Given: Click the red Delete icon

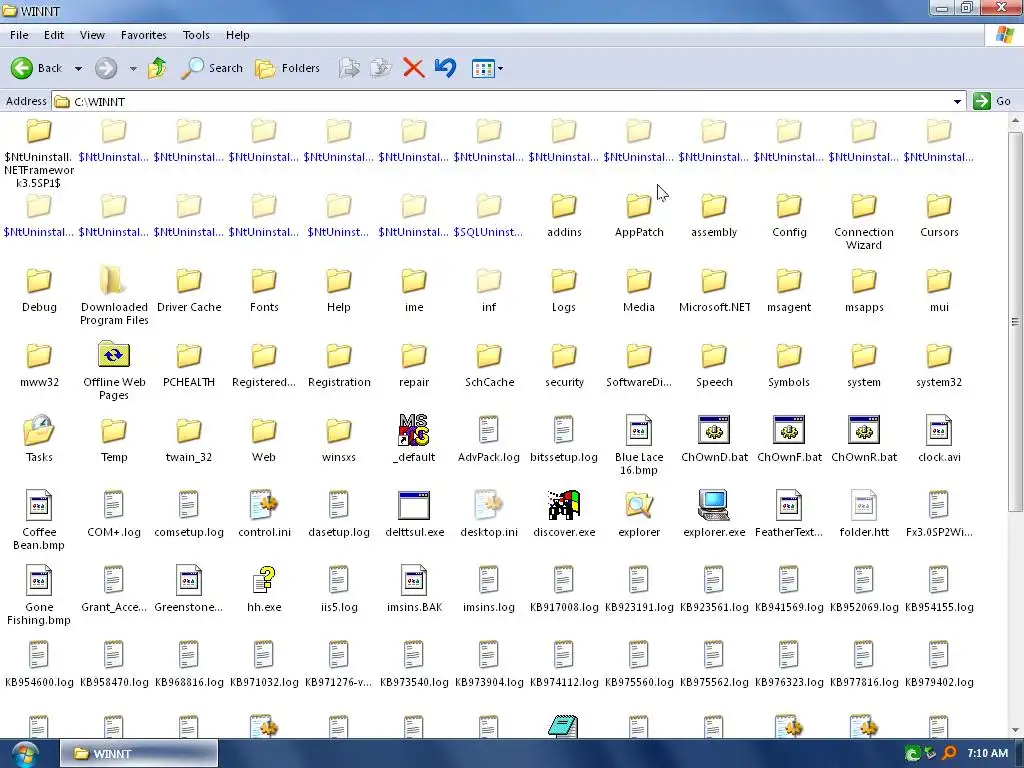Looking at the screenshot, I should [413, 68].
